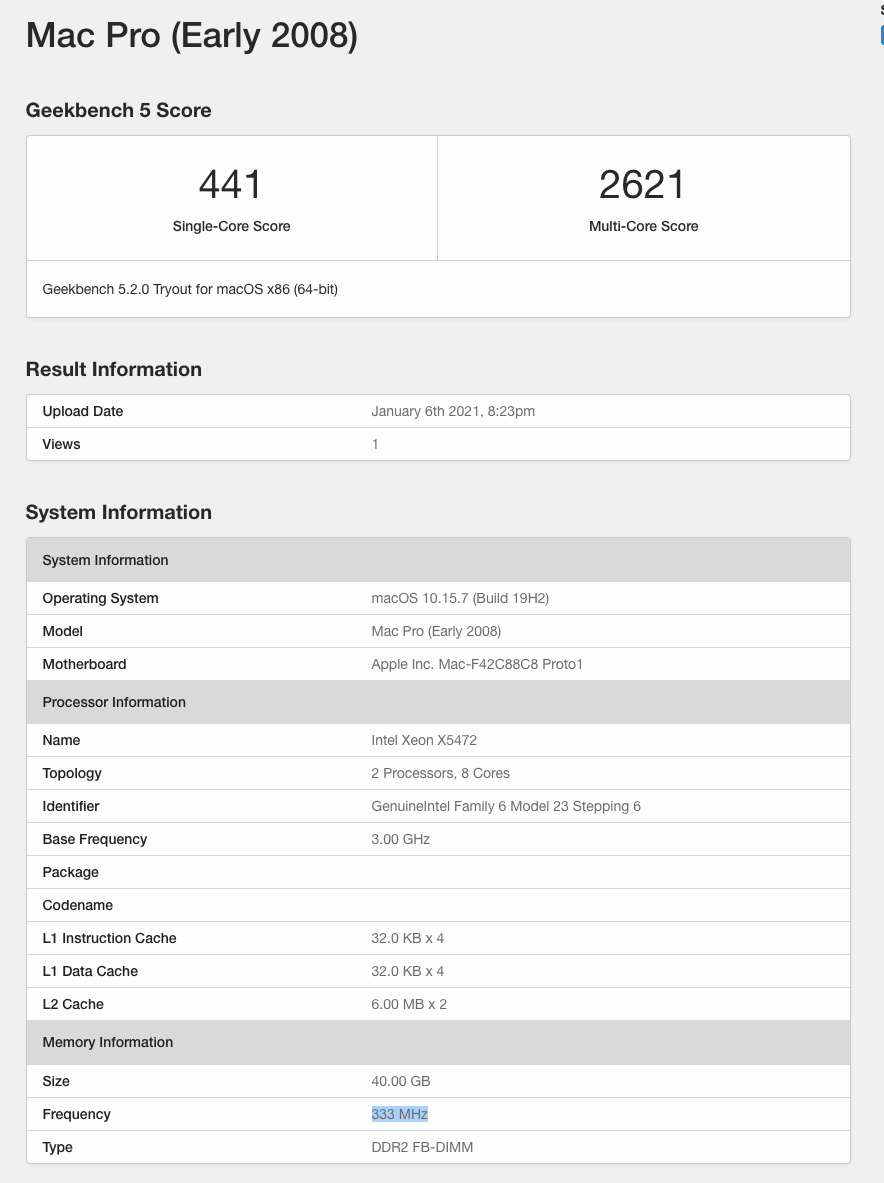The height and width of the screenshot is (1183, 884).
Task: Select the value 'macOS 10.15.7 (Build 19H2)'
Action: (460, 598)
